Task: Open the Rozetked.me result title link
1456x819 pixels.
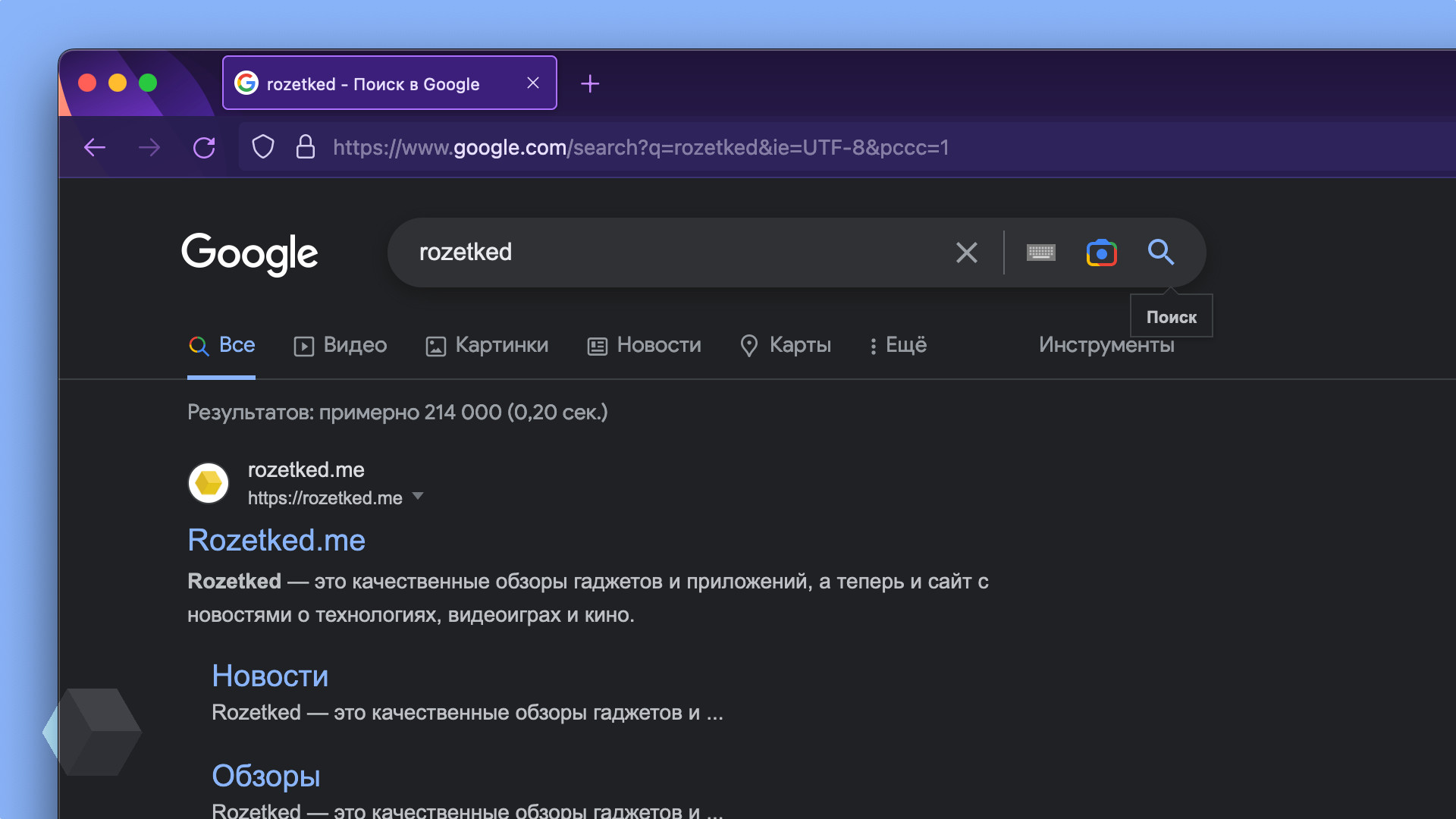Action: [276, 540]
